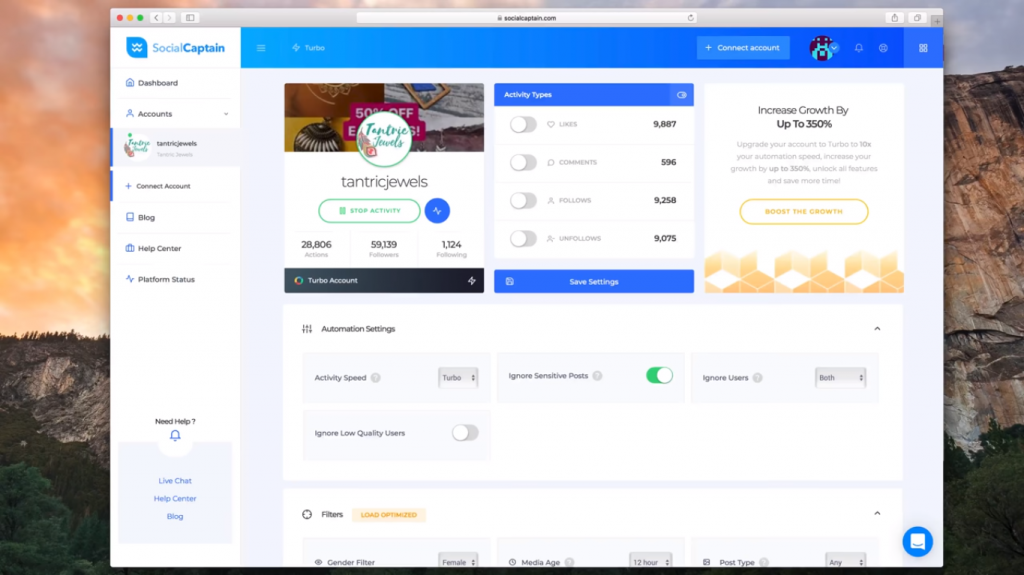Click the Filters target icon
This screenshot has height=575, width=1024.
(x=307, y=514)
